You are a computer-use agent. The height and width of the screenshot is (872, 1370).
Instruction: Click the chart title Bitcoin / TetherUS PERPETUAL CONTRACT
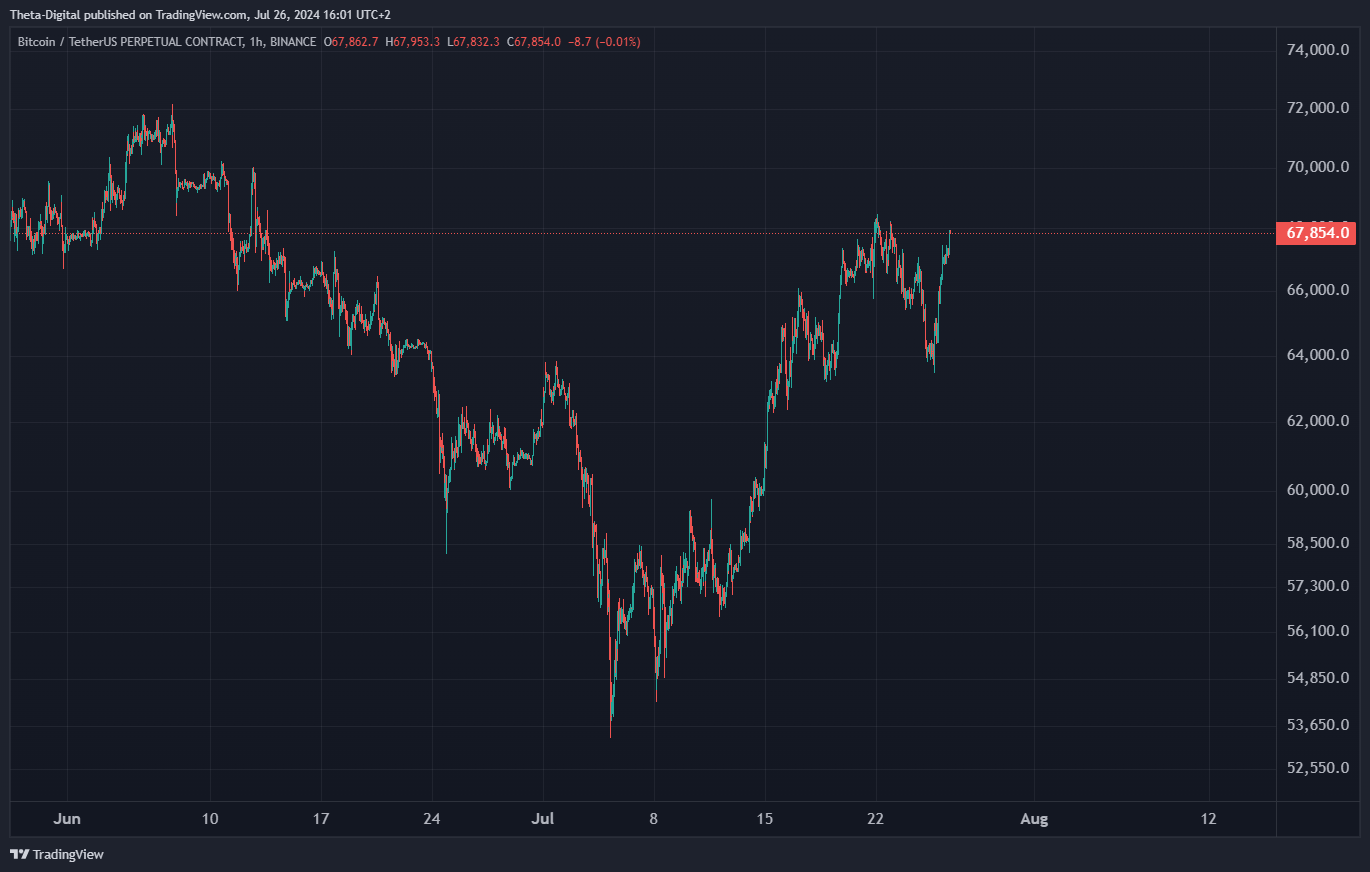coord(130,42)
